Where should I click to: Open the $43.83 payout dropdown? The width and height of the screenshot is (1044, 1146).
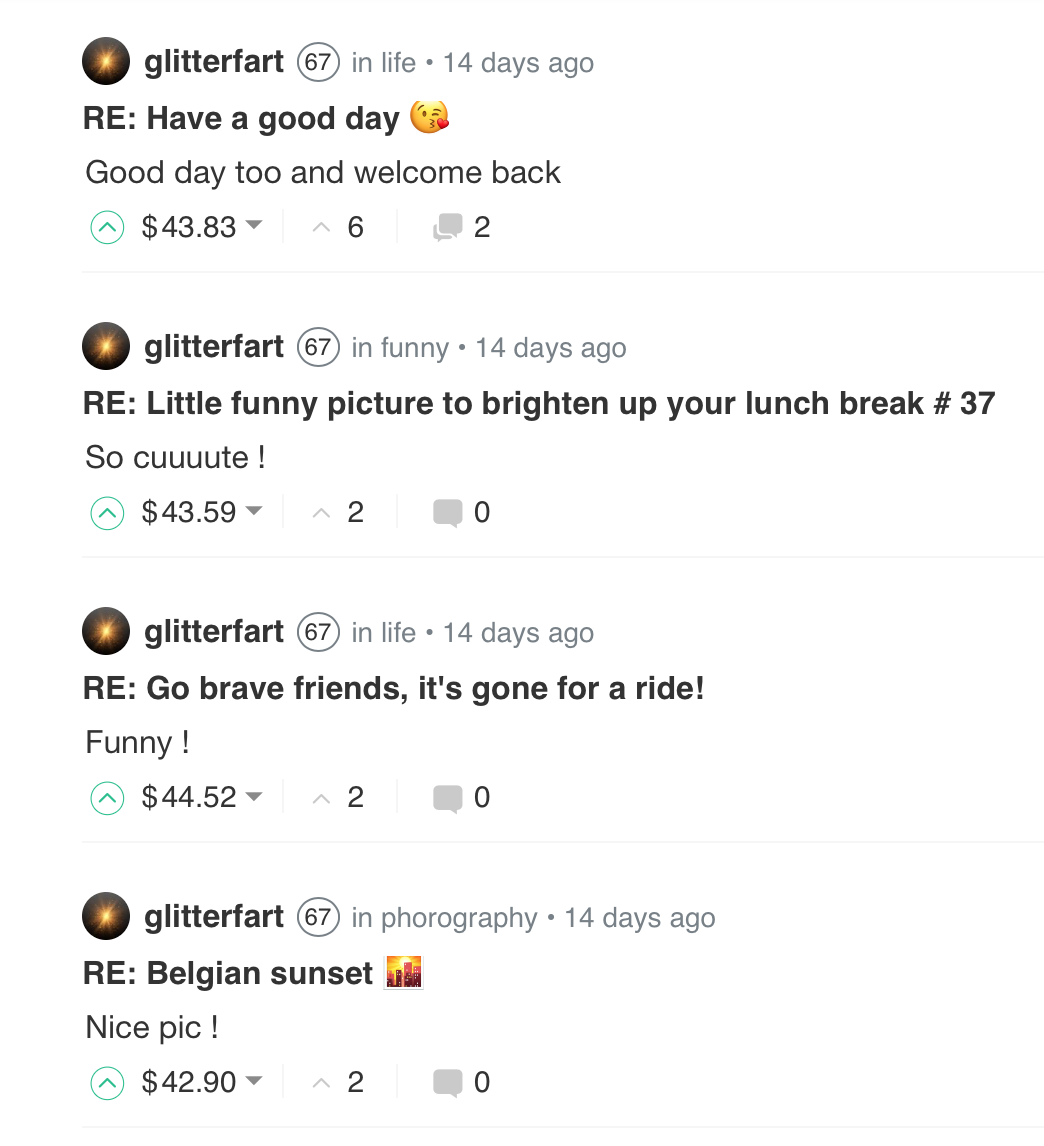tap(254, 226)
